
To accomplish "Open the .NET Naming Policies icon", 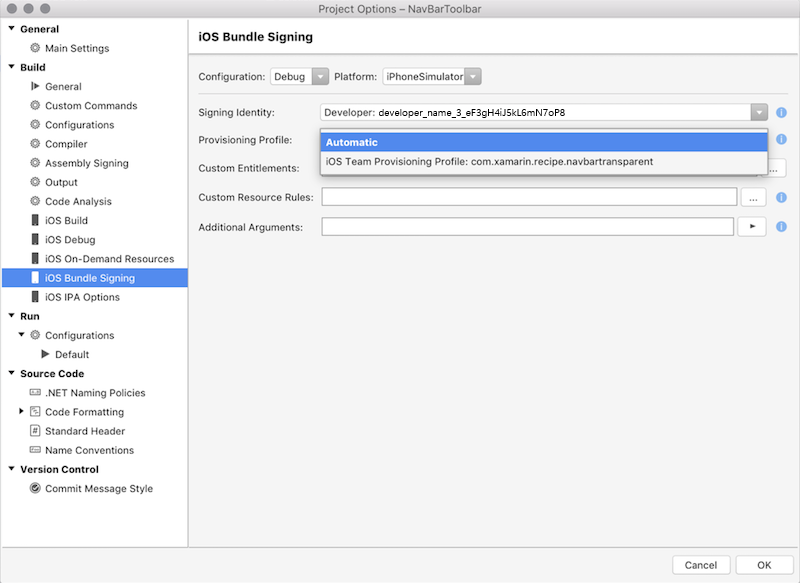I will click(33, 392).
